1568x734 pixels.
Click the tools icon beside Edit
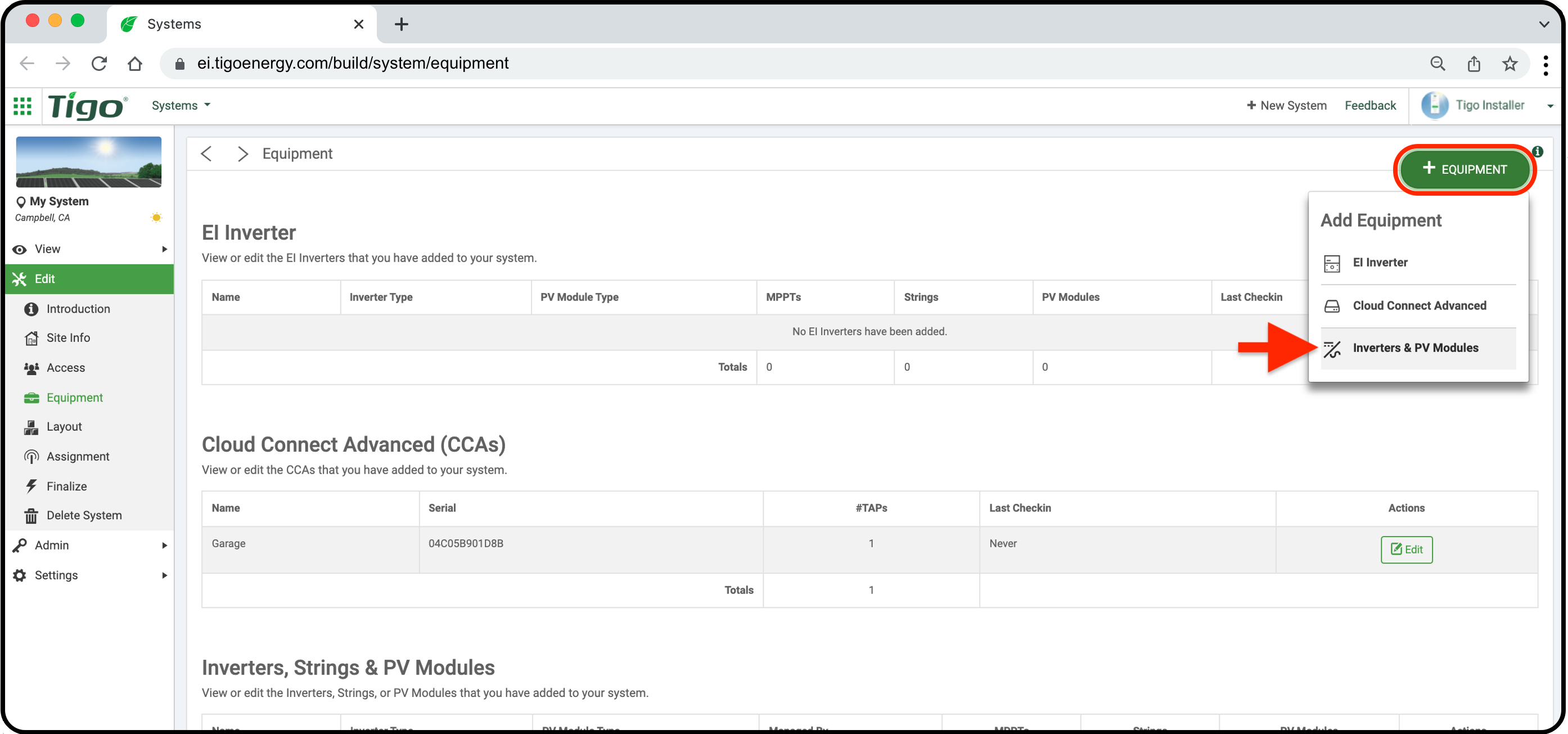pos(20,280)
